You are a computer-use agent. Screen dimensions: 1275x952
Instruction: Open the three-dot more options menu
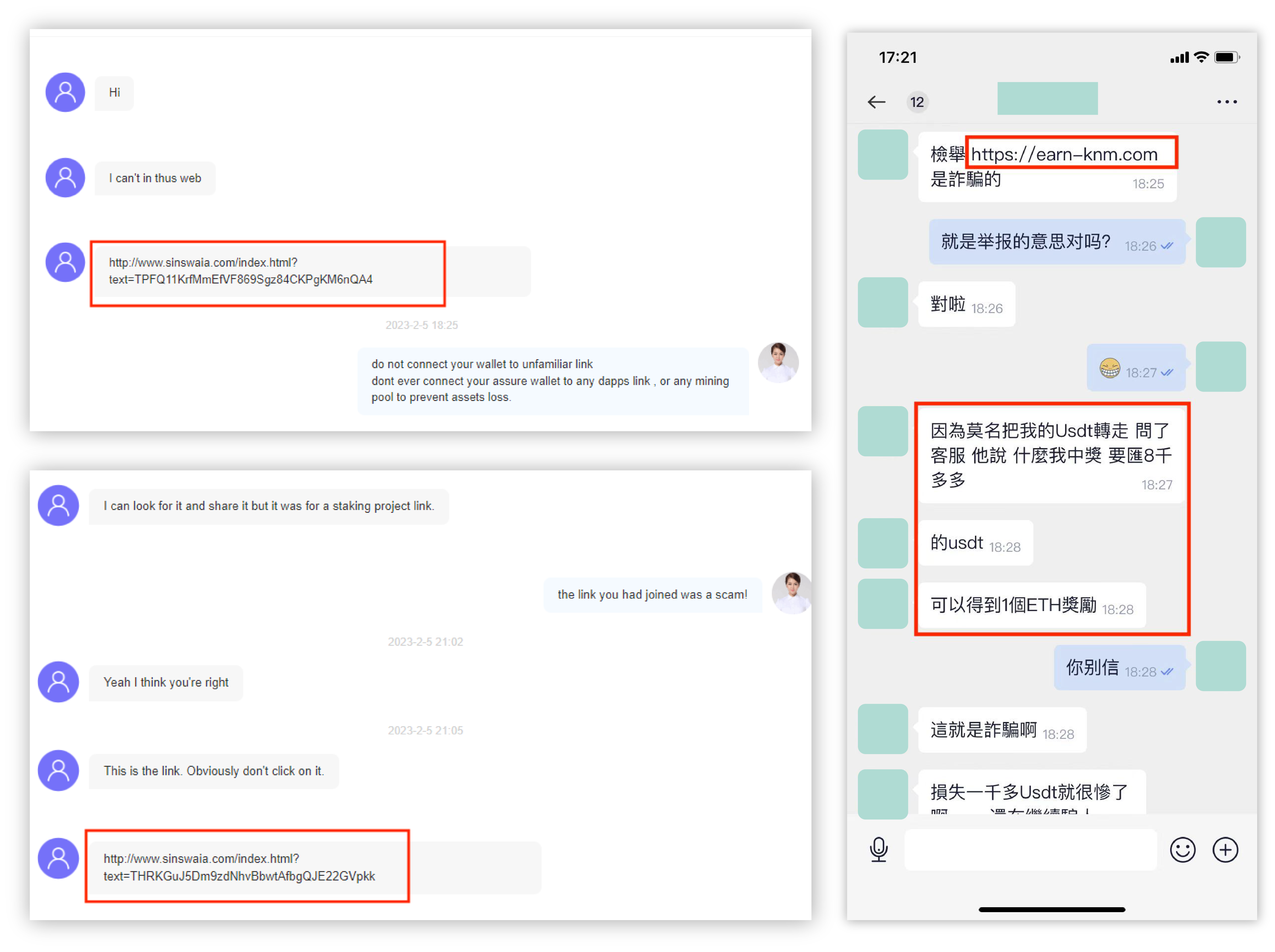tap(1227, 102)
